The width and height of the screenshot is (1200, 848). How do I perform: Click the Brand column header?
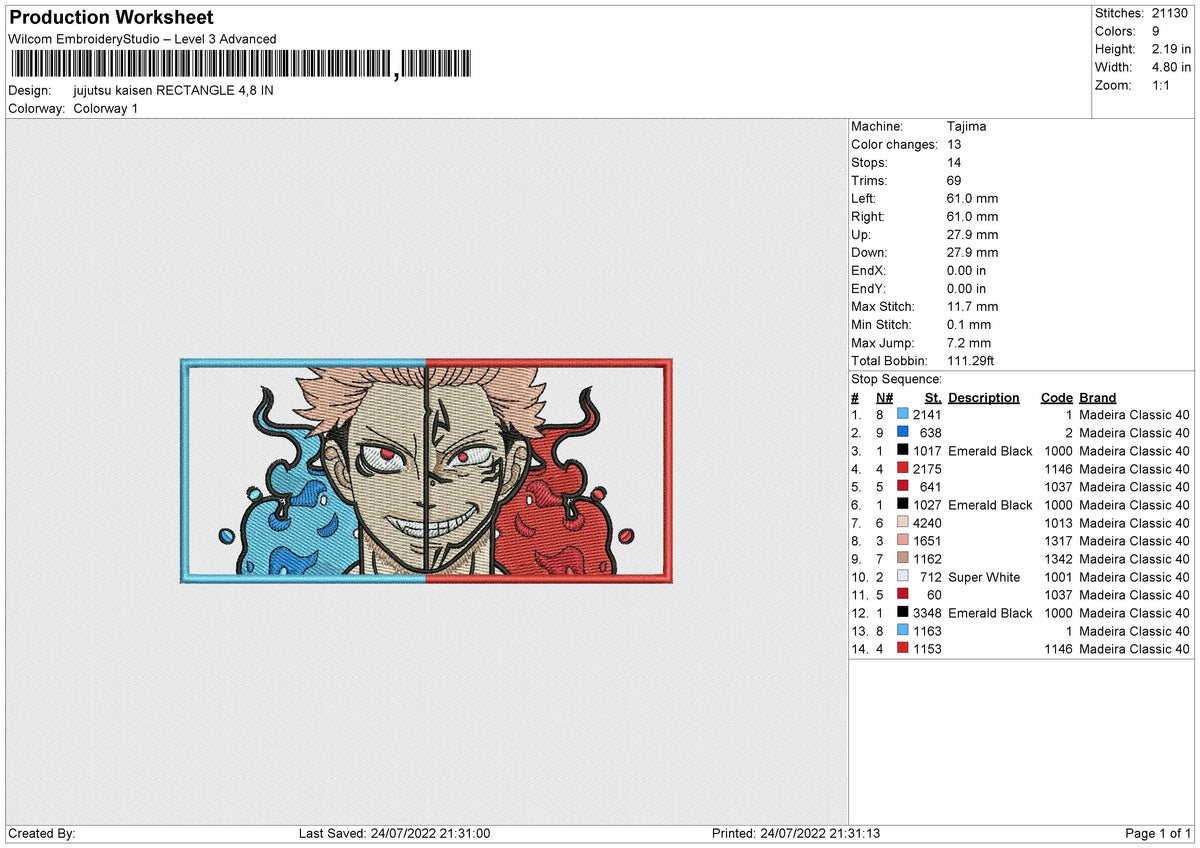coord(1097,397)
